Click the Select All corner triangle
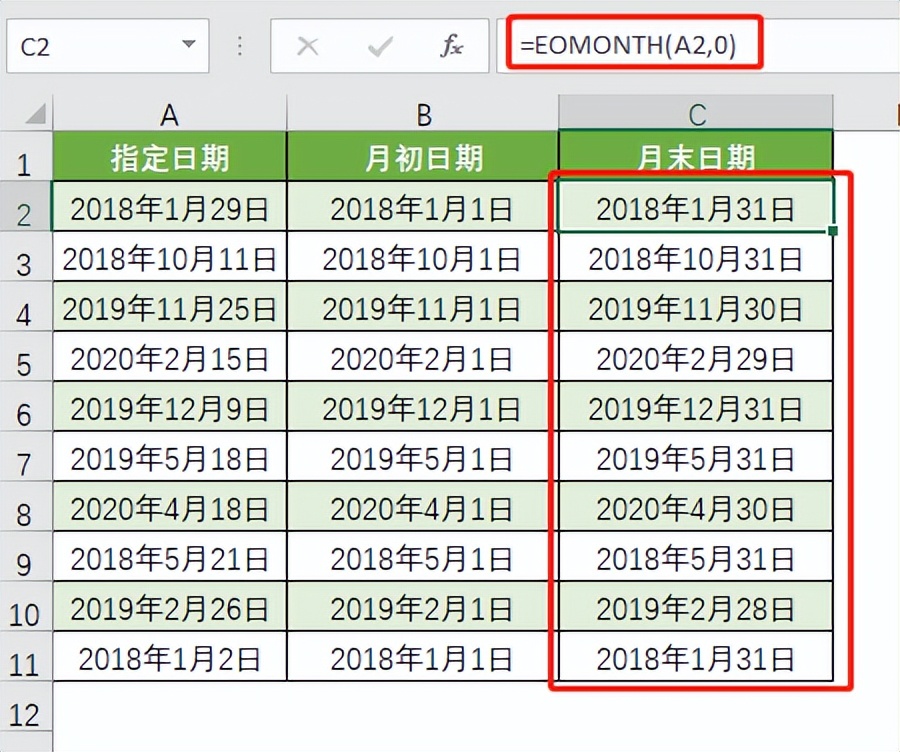Viewport: 900px width, 752px height. point(34,114)
